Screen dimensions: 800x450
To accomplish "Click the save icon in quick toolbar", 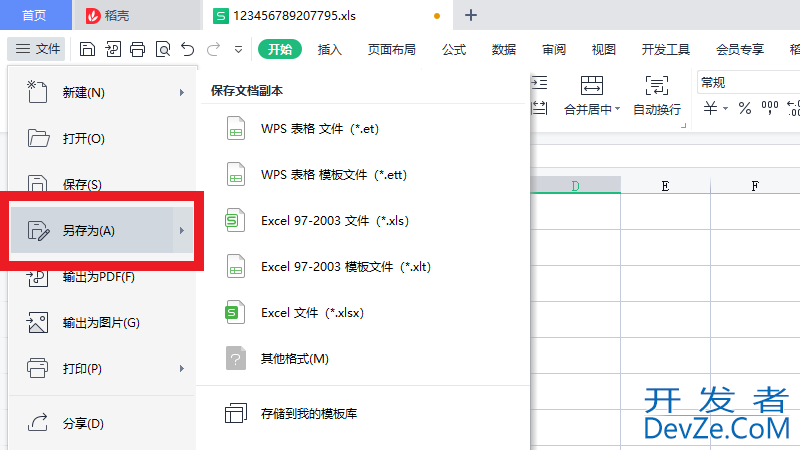I will 87,49.
